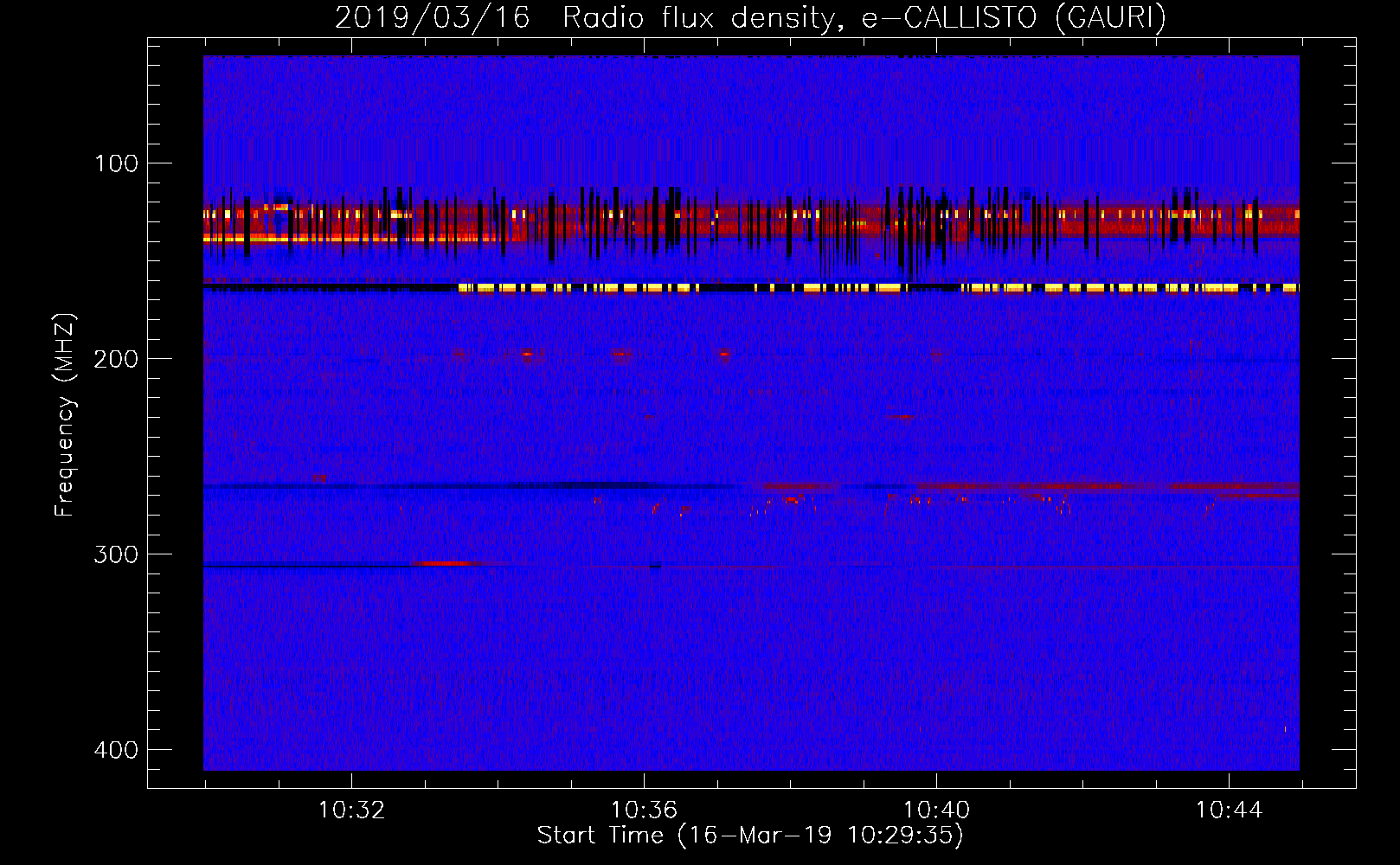Click the 10:40 time tick label
Viewport: 1400px width, 865px height.
(x=936, y=811)
